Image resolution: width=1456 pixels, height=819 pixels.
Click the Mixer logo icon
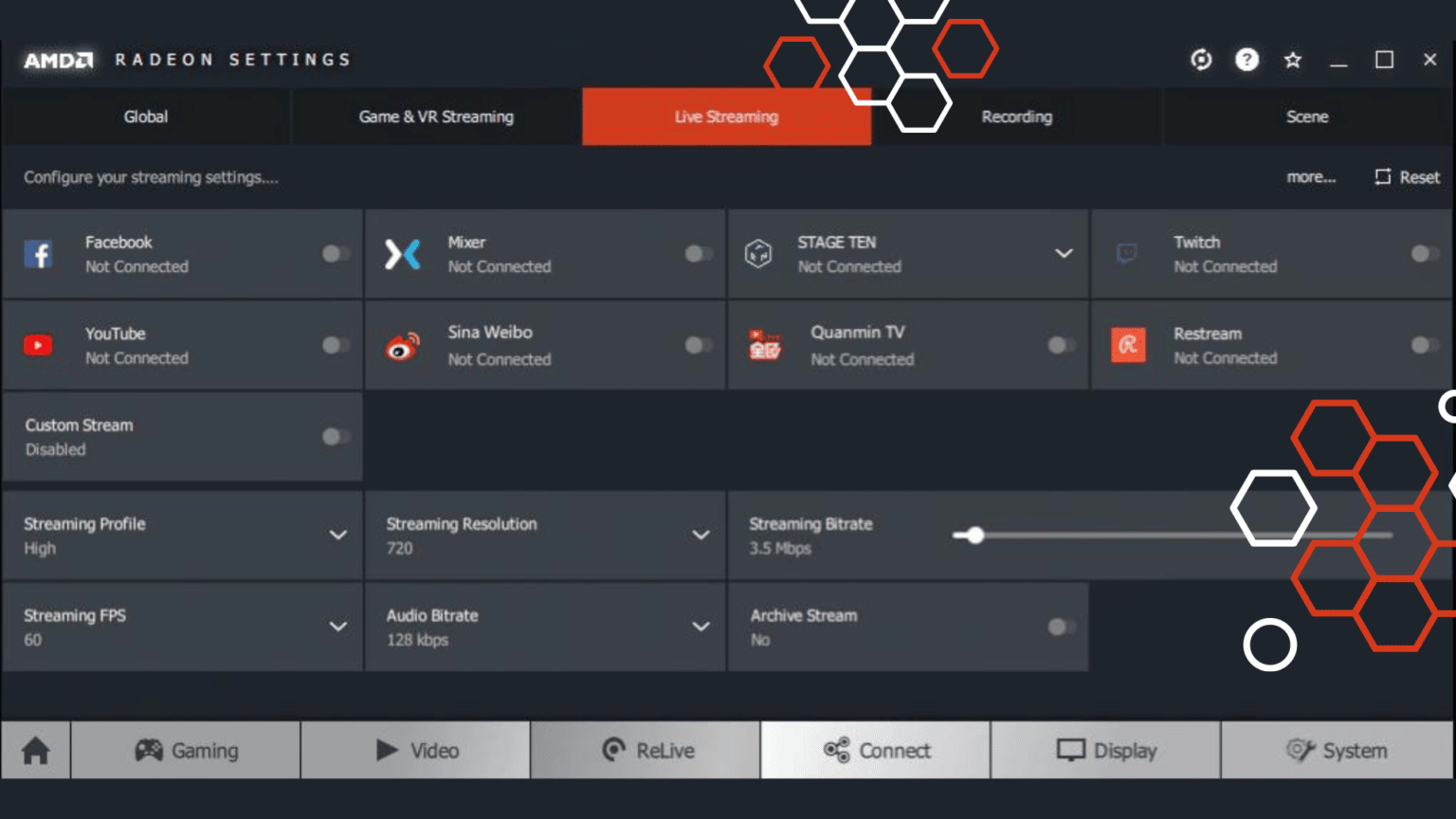402,254
